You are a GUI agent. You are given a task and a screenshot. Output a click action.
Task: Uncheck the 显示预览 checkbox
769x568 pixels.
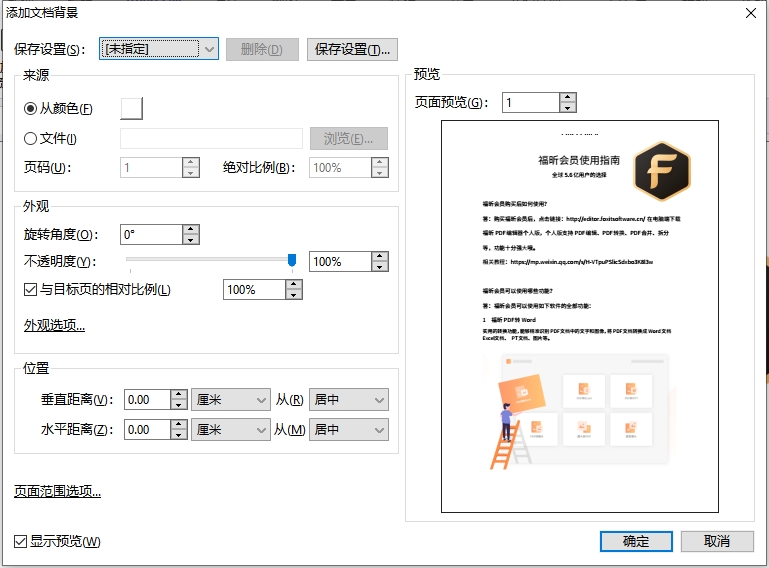pos(21,542)
